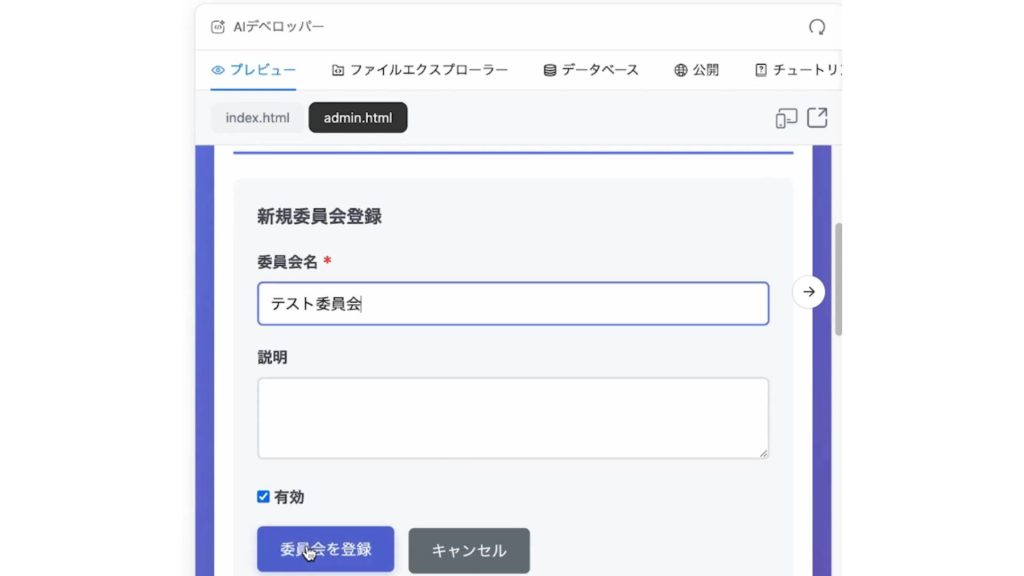Click inside the 説明 textarea
Screen dimensions: 1024x576
tap(512, 418)
